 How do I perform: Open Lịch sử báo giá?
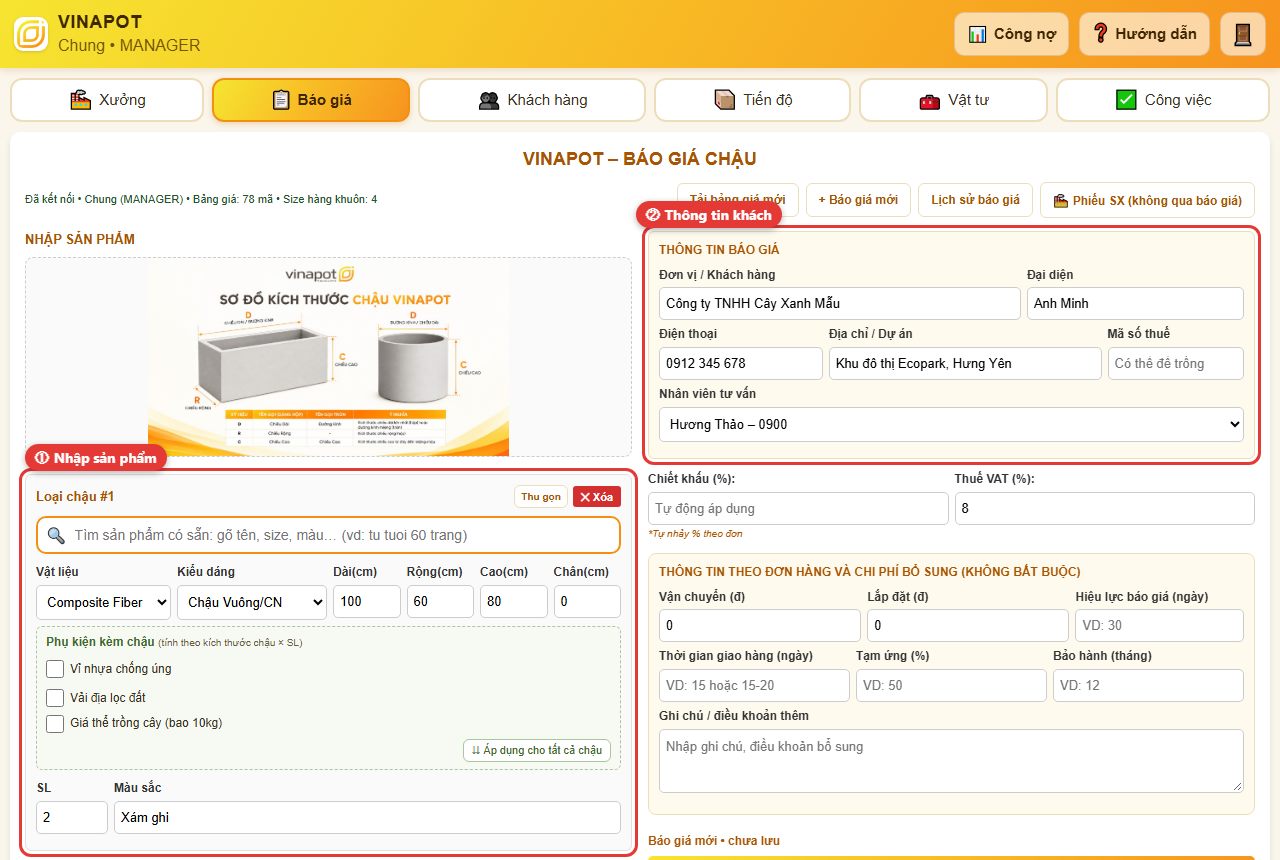click(x=975, y=200)
